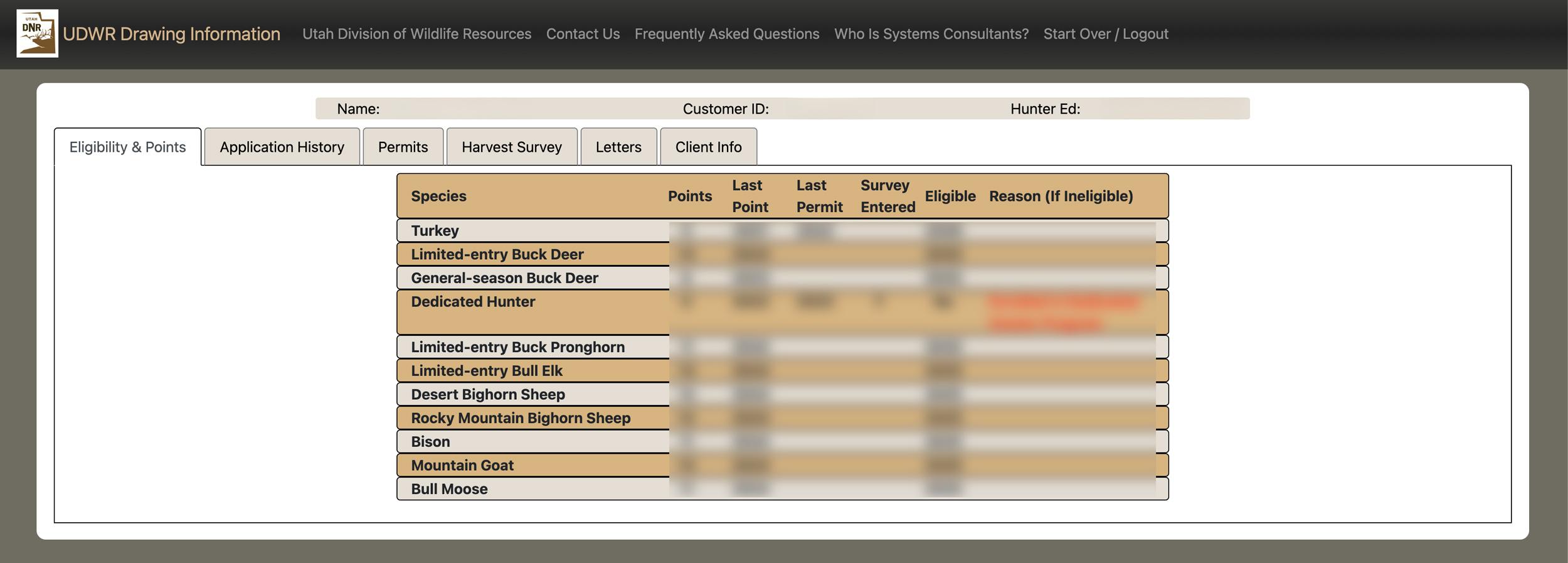
Task: Click Start Over / Logout
Action: tap(1106, 34)
